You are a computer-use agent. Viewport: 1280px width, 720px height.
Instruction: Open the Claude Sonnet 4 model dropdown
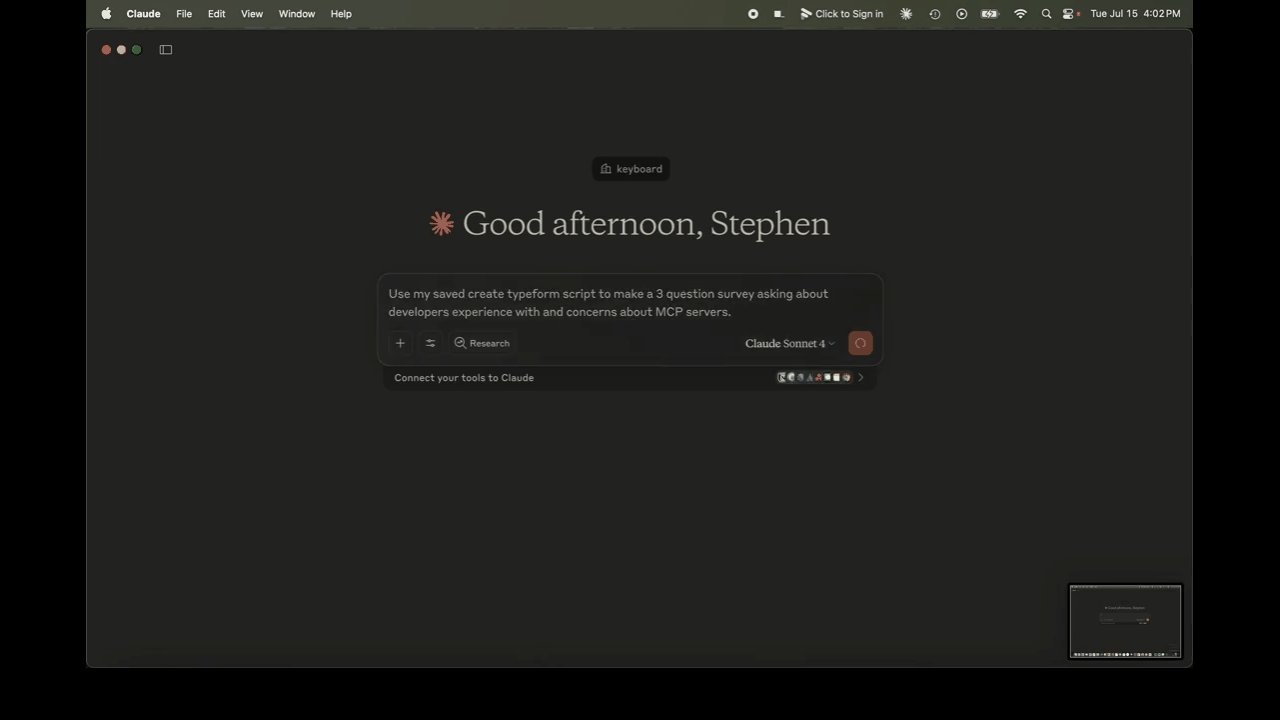click(x=789, y=343)
